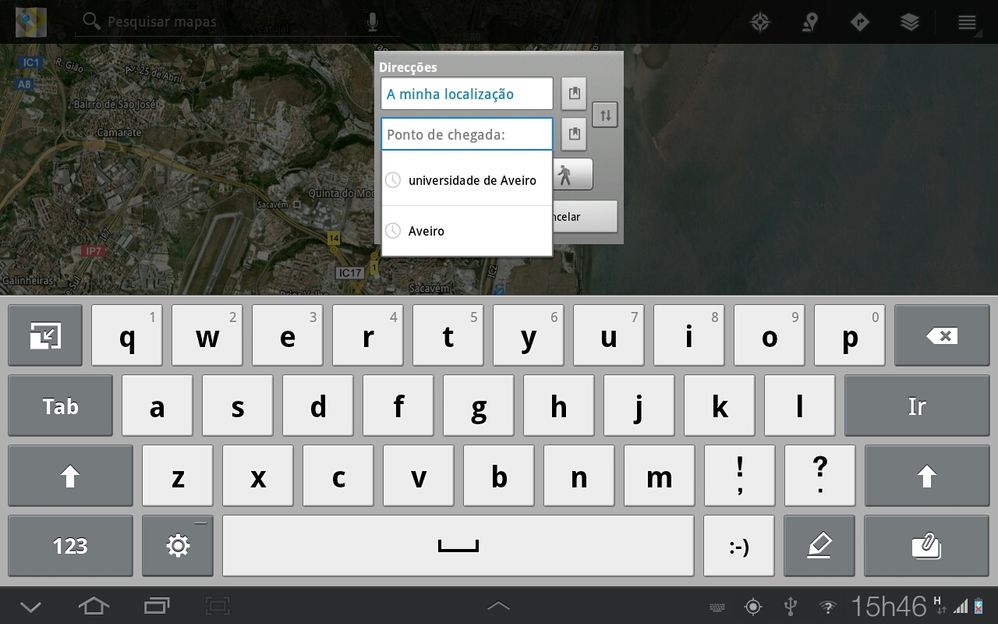Open keyboard settings gear key
998x624 pixels.
point(178,546)
